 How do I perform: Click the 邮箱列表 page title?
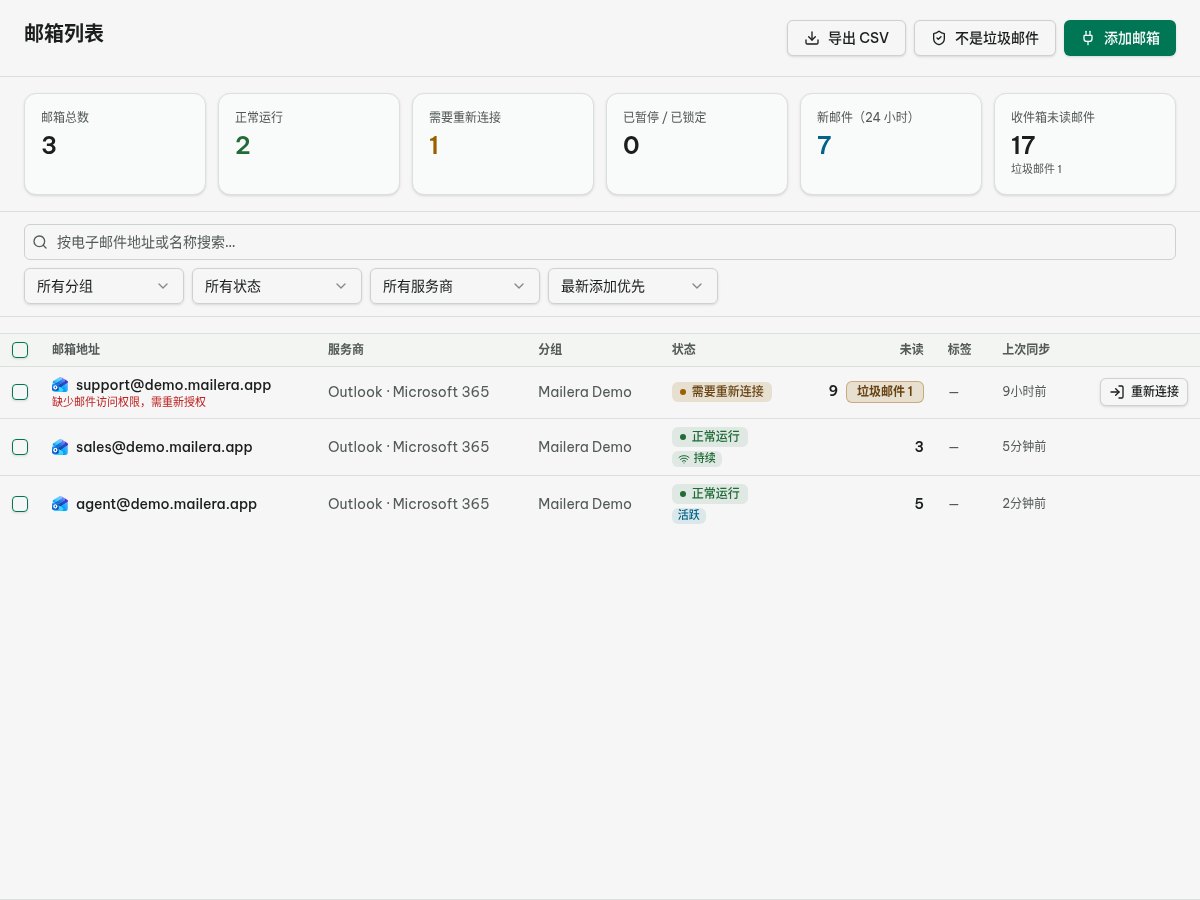tap(64, 34)
